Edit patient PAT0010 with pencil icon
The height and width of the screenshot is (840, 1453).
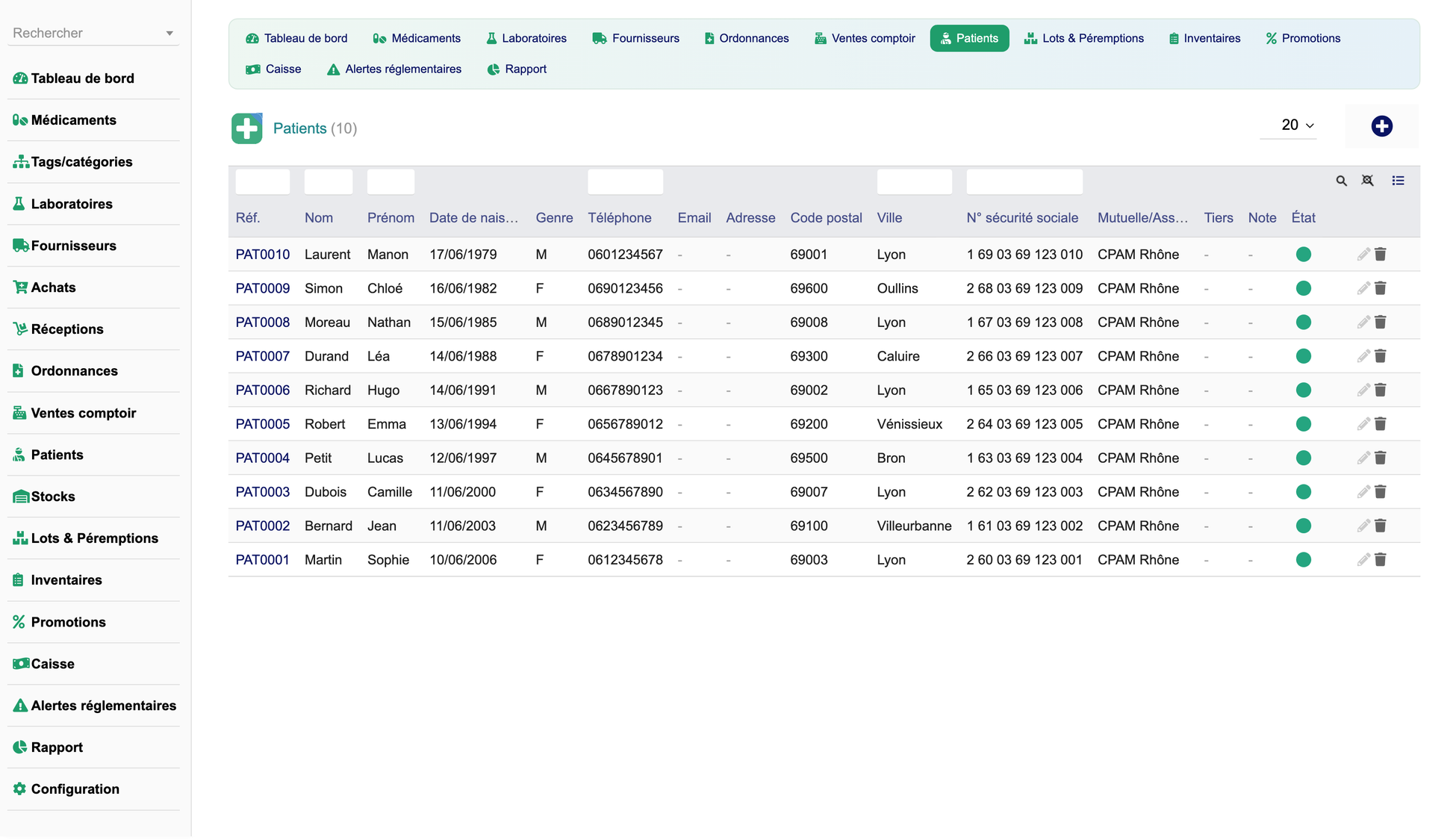pos(1363,255)
